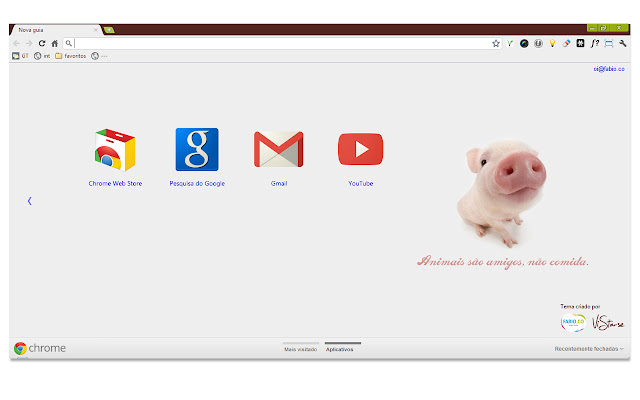Open the bookmark labeled with dots

tap(100, 56)
